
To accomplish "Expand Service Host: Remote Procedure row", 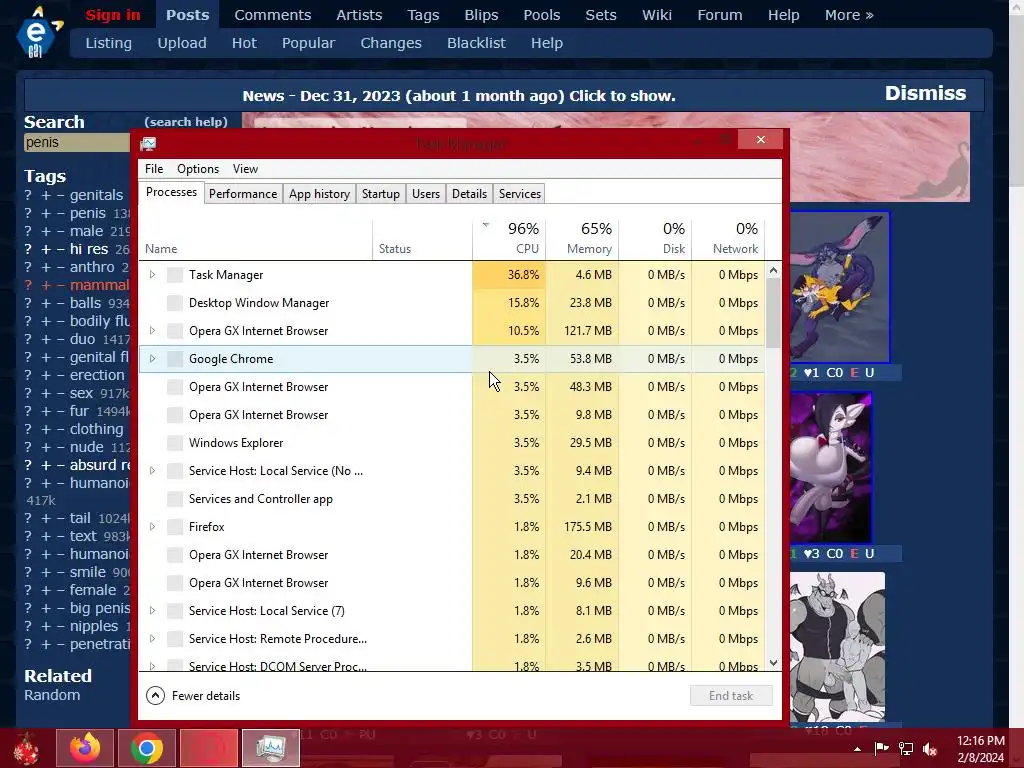I will coord(152,639).
